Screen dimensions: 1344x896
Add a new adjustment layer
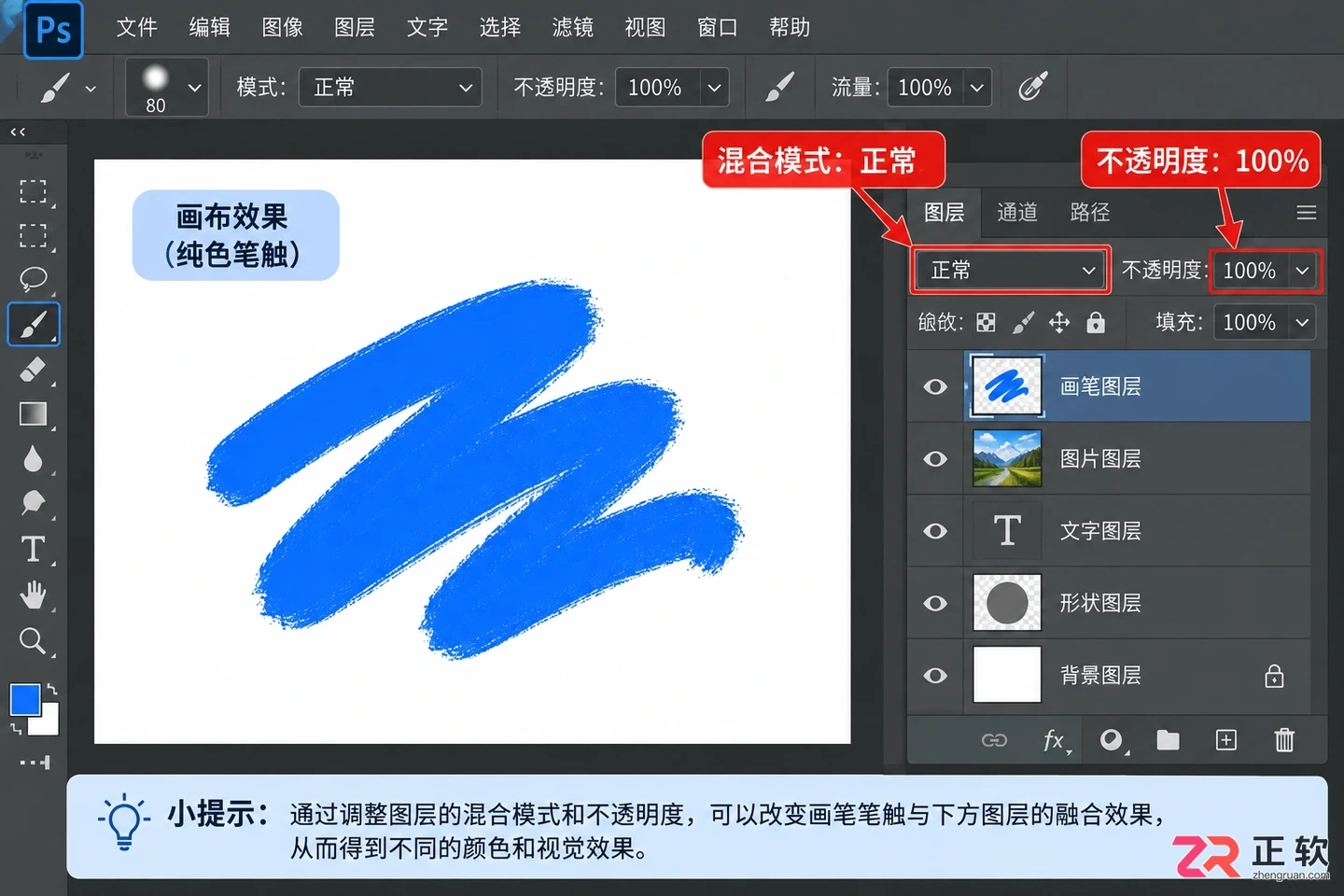(1112, 740)
